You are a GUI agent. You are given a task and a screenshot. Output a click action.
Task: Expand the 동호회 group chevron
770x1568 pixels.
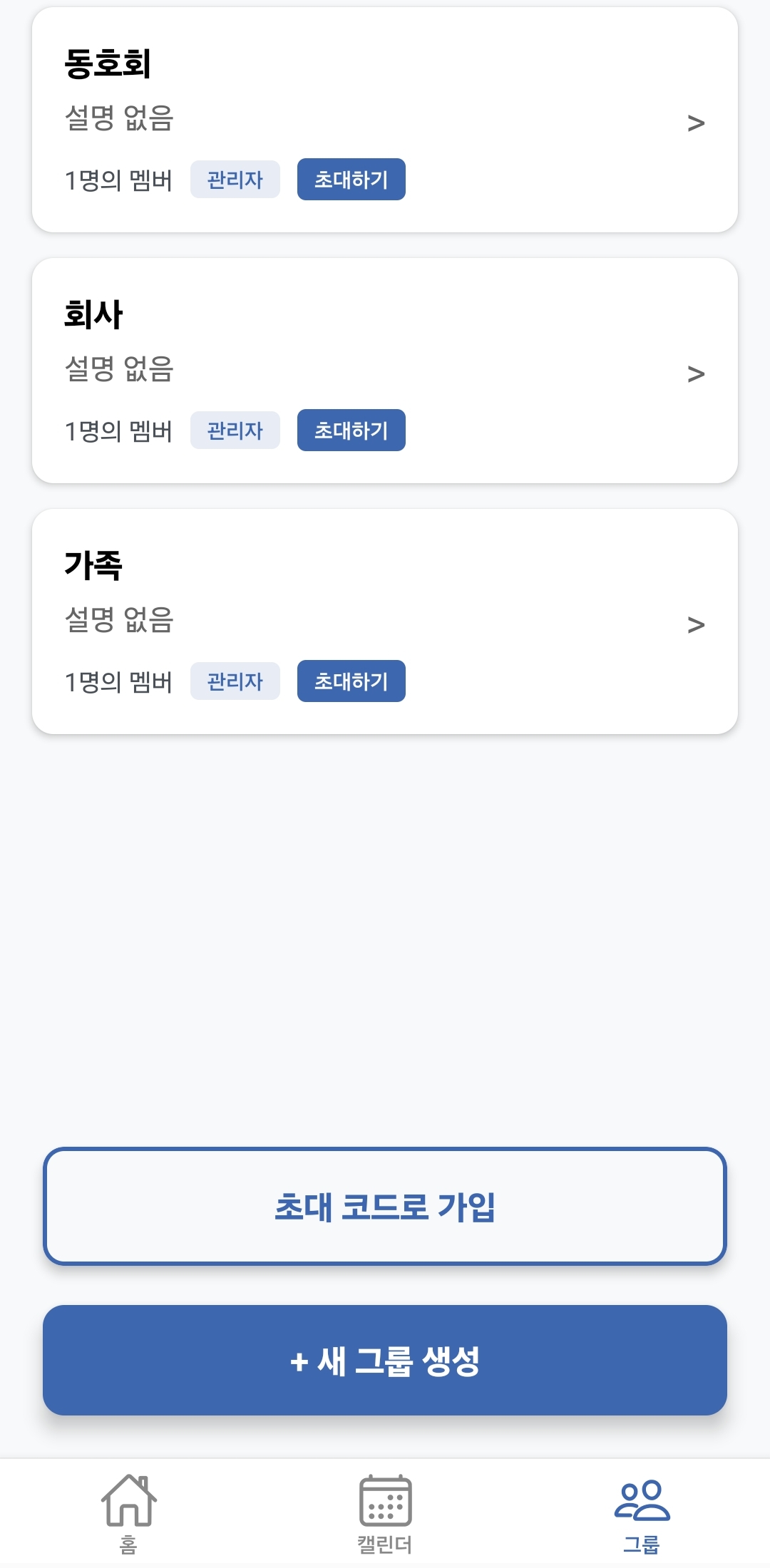point(696,123)
